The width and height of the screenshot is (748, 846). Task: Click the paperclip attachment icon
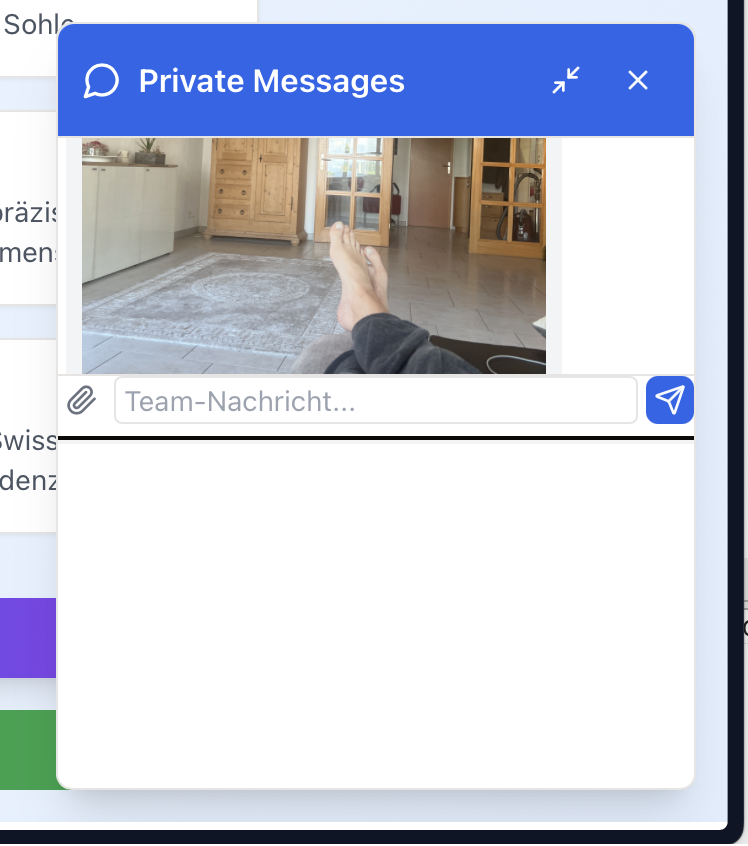point(81,401)
